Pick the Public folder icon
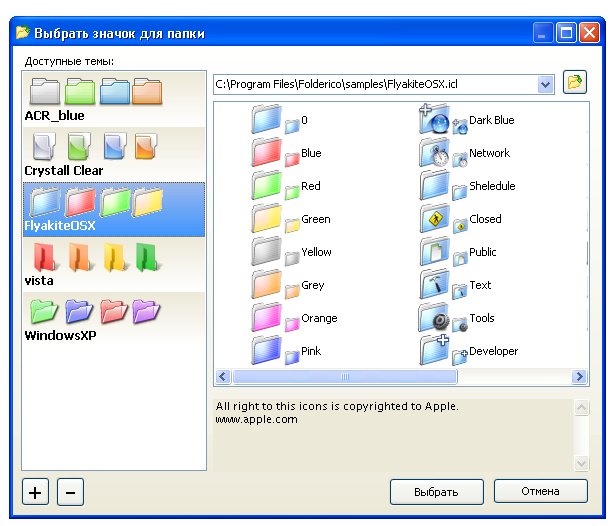 (434, 251)
